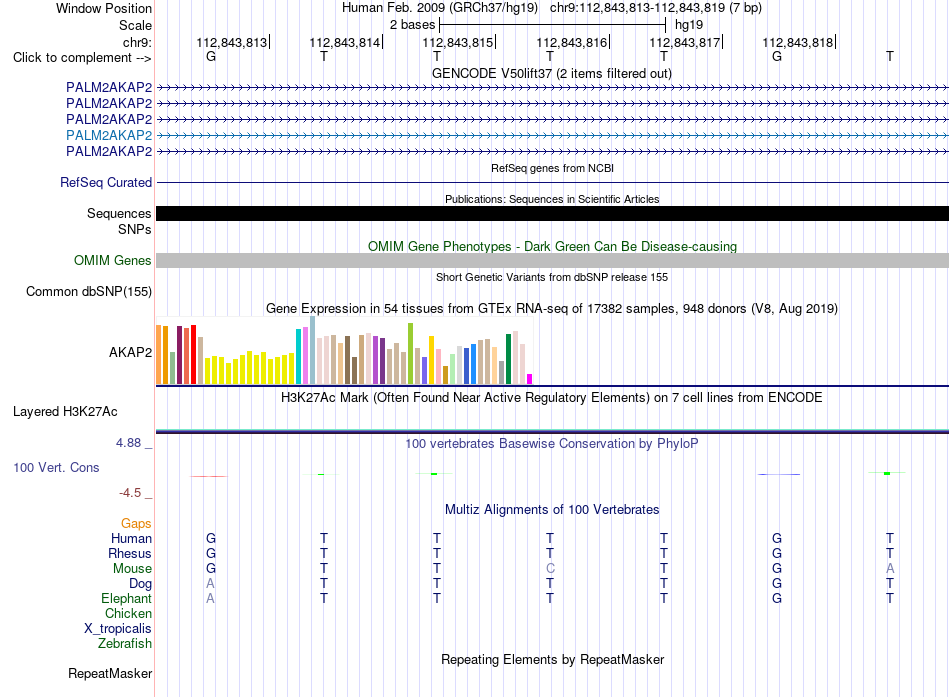Click the first PALM2AKAP2 transcript label
This screenshot has width=950, height=697.
coord(109,87)
